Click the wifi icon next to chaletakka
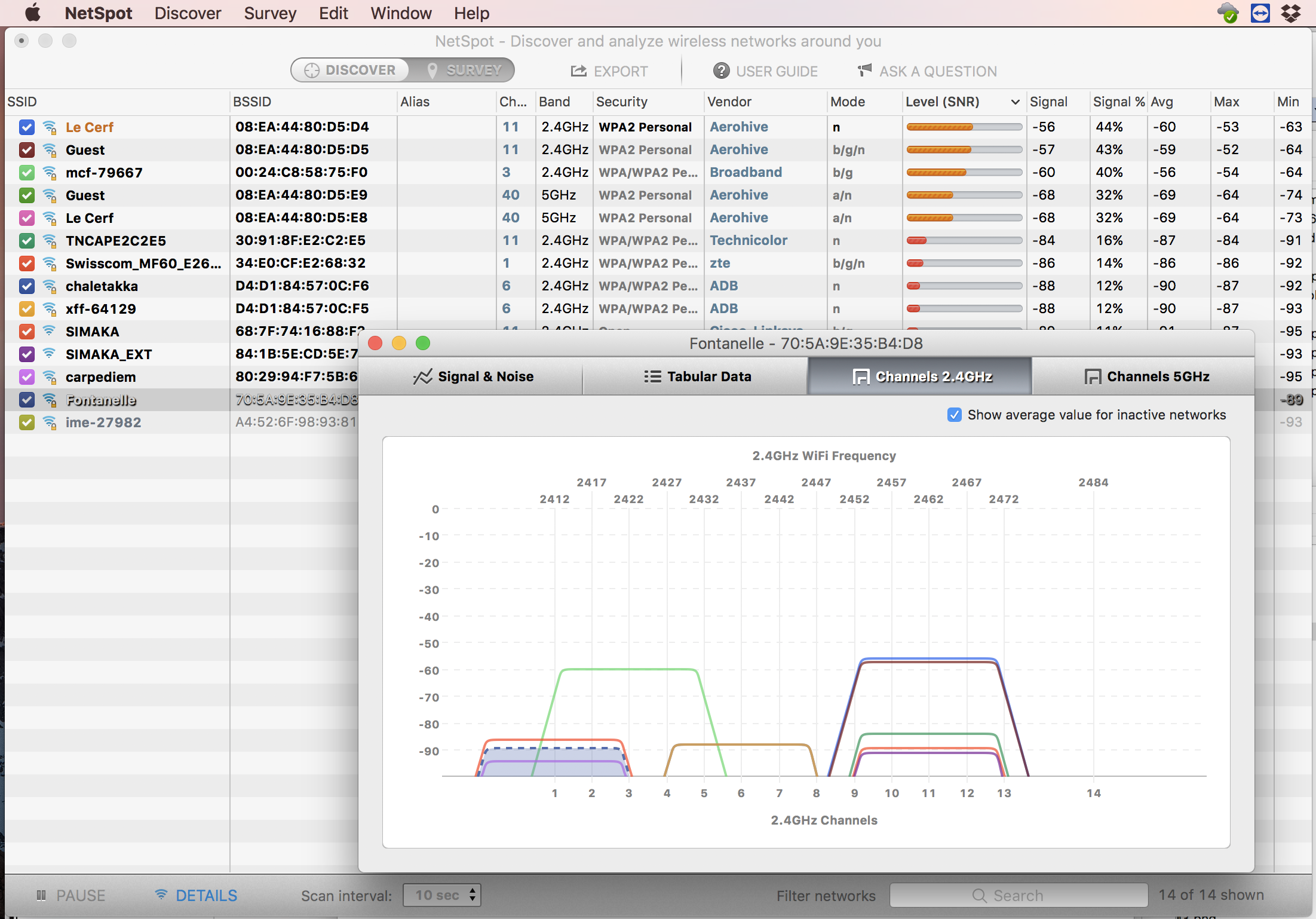The height and width of the screenshot is (919, 1316). coord(50,286)
